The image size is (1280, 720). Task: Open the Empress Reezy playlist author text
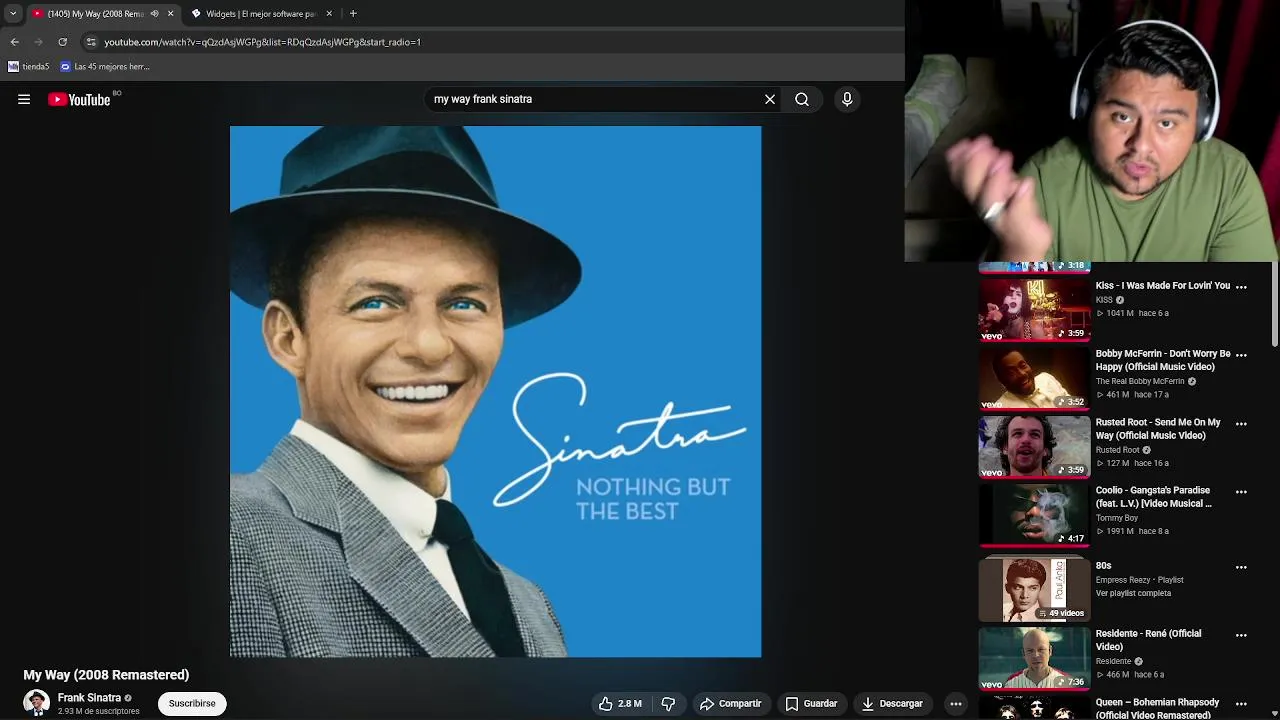[1123, 580]
